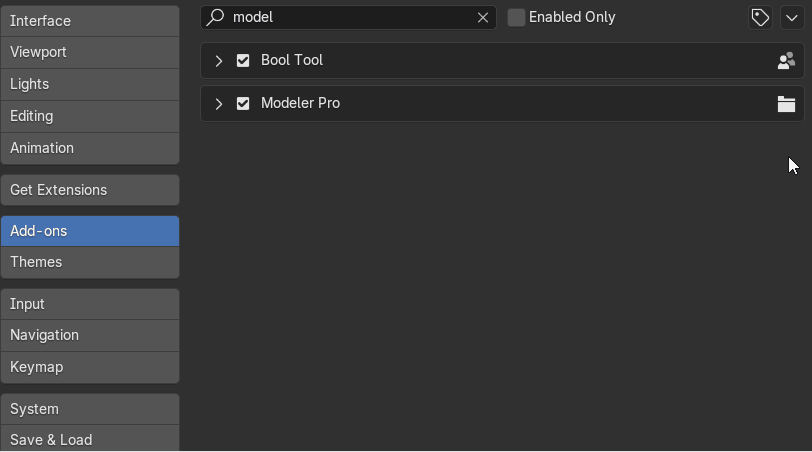
Task: Expand the Modeler Pro details
Action: click(219, 104)
